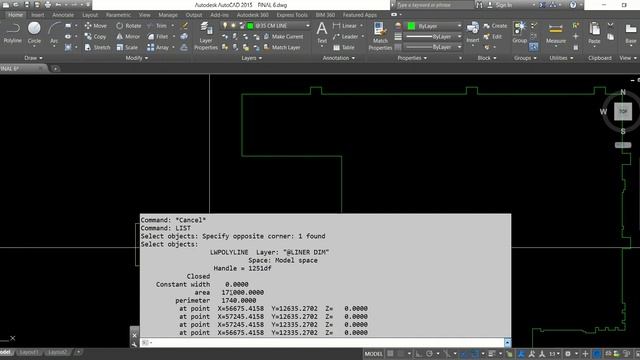
Task: Expand the Utilities panel
Action: pyautogui.click(x=561, y=58)
